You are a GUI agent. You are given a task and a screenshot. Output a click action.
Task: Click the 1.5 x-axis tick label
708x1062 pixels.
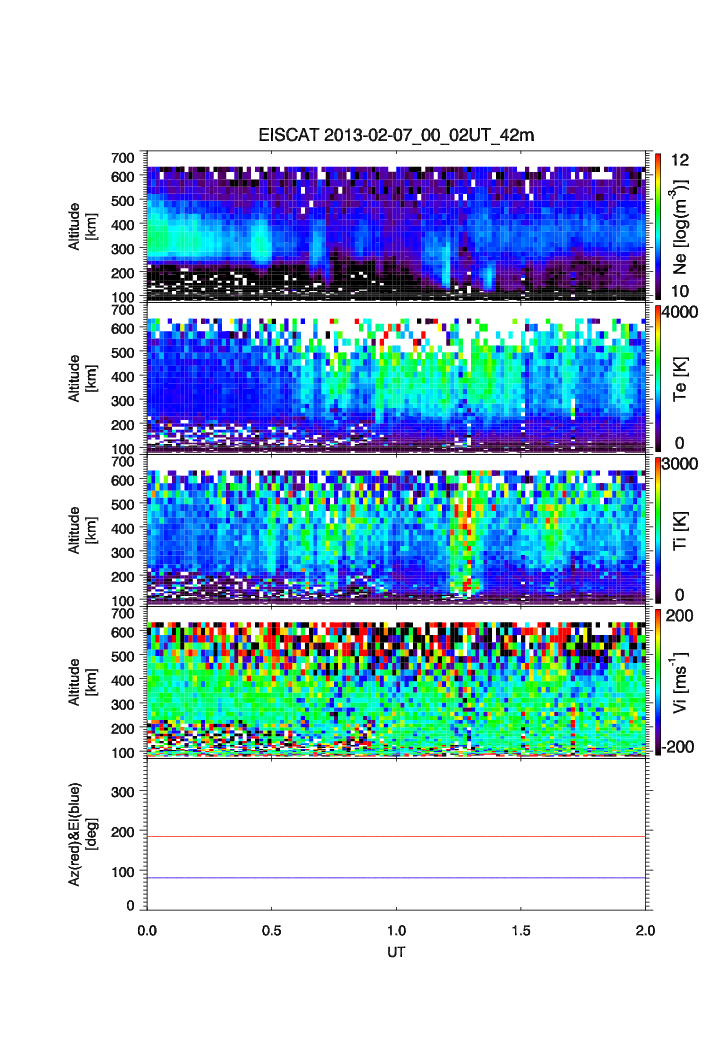[x=521, y=931]
